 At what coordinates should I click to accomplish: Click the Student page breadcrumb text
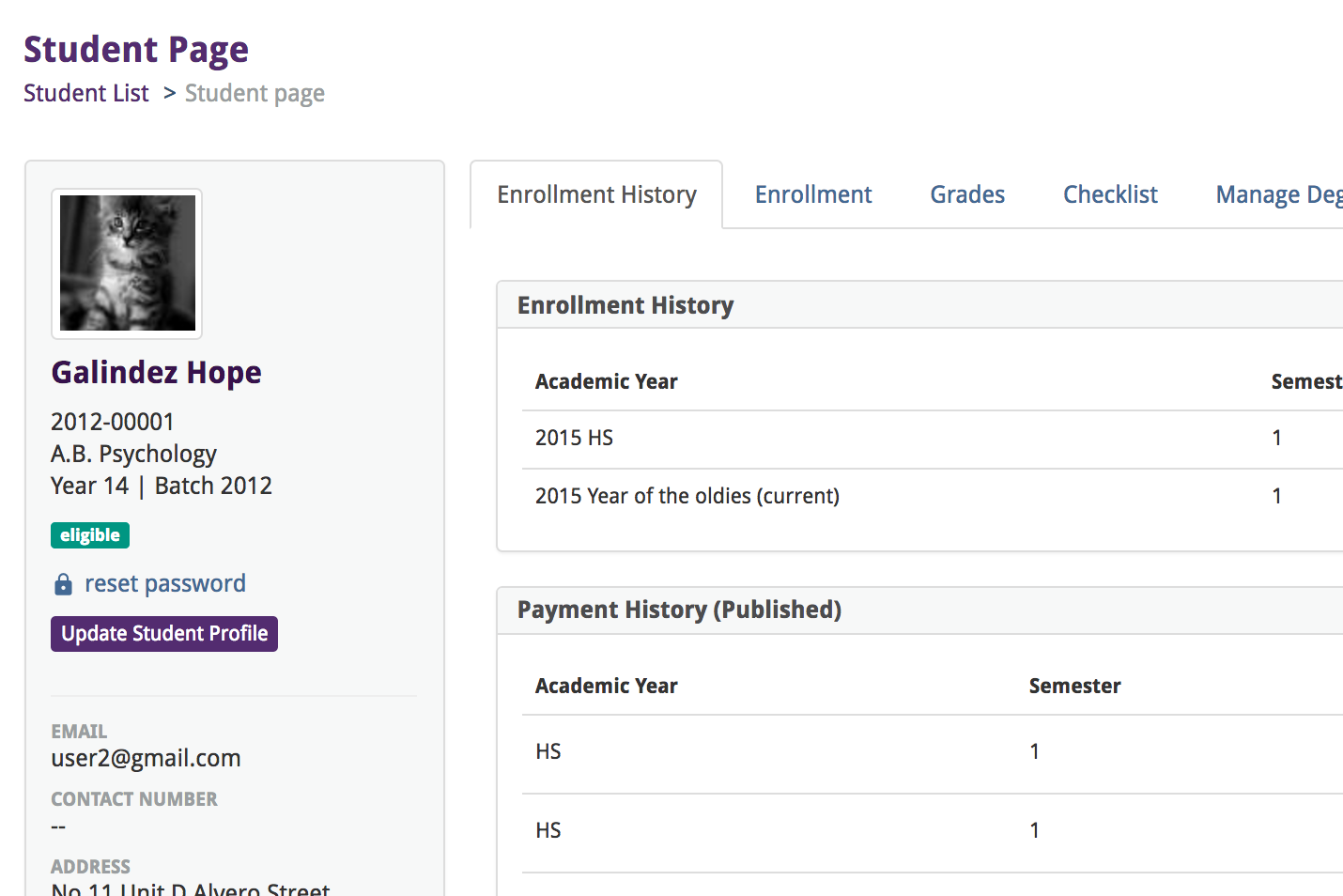pyautogui.click(x=255, y=93)
